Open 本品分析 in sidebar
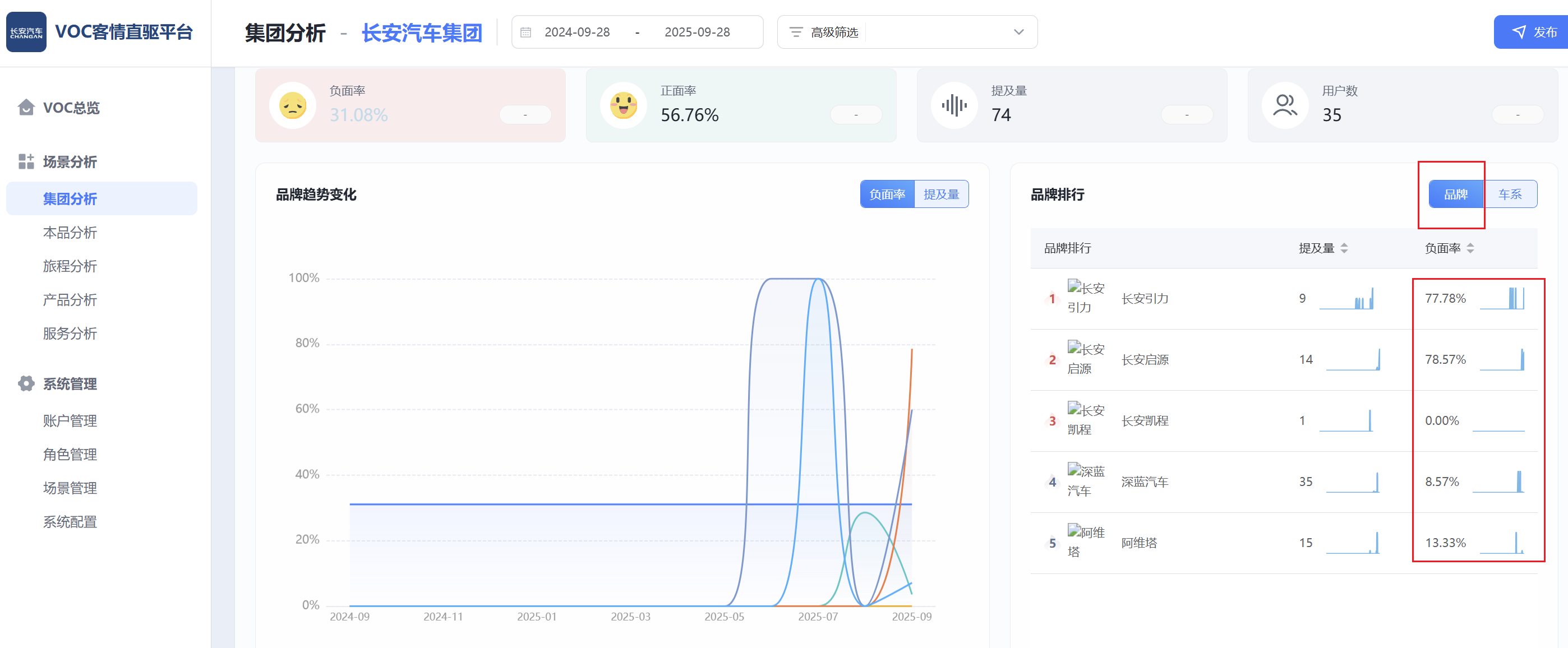This screenshot has width=1568, height=648. 70,233
